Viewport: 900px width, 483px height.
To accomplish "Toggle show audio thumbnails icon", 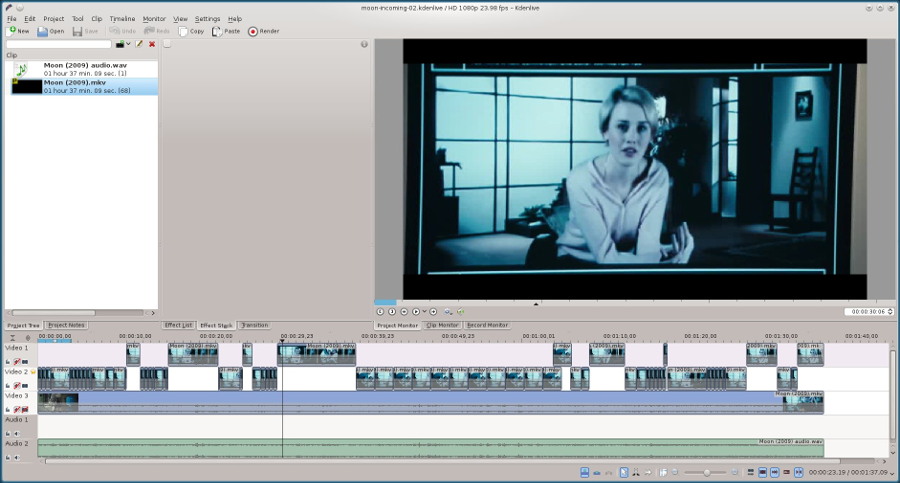I will [x=774, y=472].
